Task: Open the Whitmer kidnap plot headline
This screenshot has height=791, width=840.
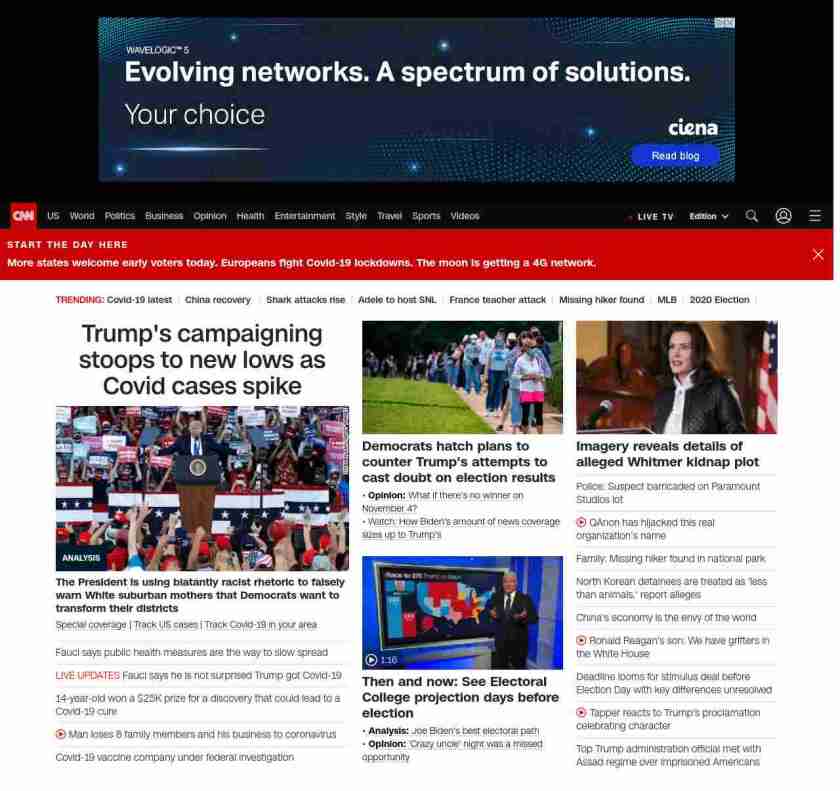Action: 667,454
